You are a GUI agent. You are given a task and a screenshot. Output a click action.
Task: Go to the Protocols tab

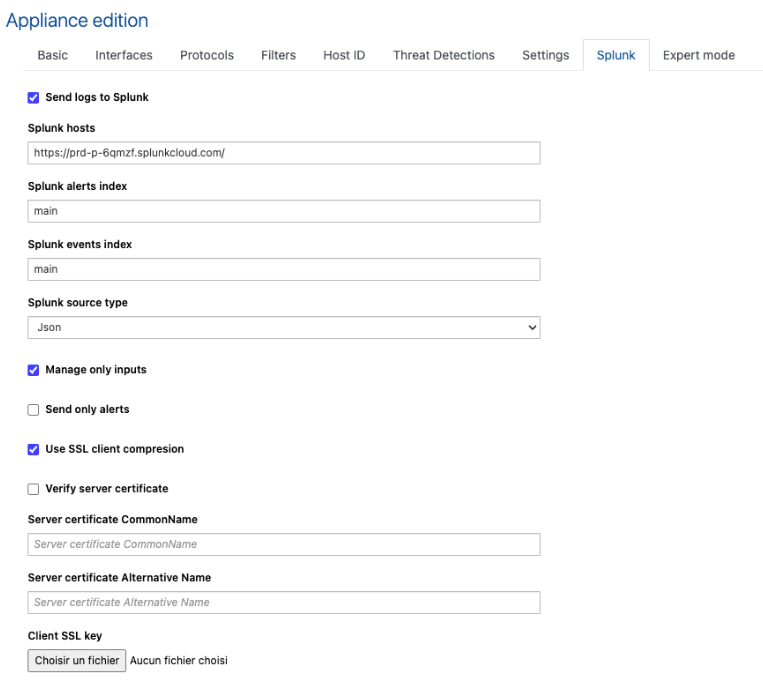click(207, 55)
